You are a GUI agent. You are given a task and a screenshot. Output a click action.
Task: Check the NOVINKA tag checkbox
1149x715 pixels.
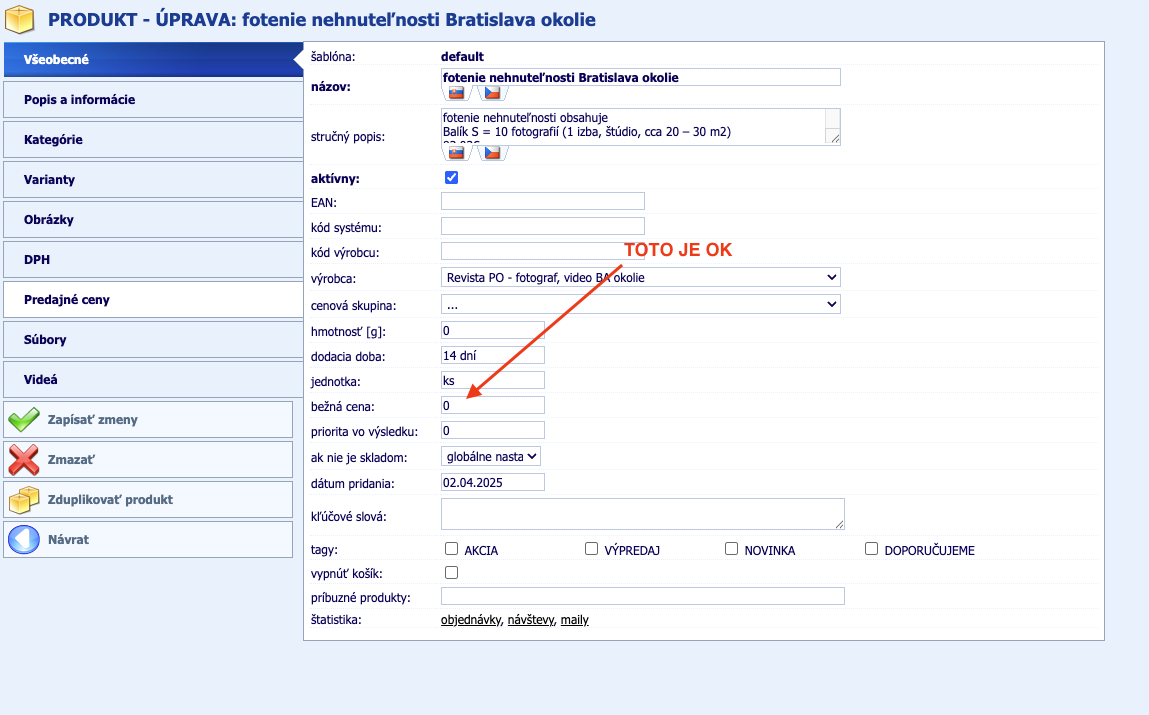click(731, 549)
